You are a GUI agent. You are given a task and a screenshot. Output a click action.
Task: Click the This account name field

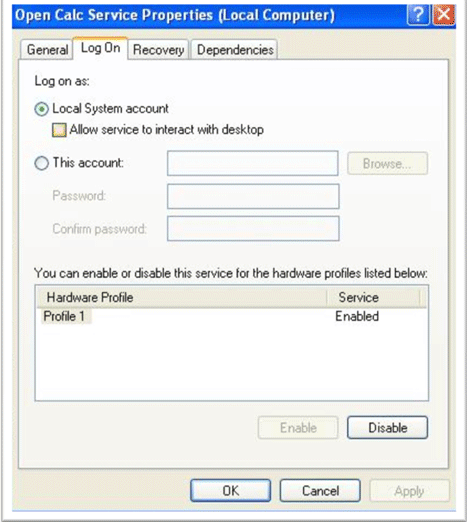point(253,163)
